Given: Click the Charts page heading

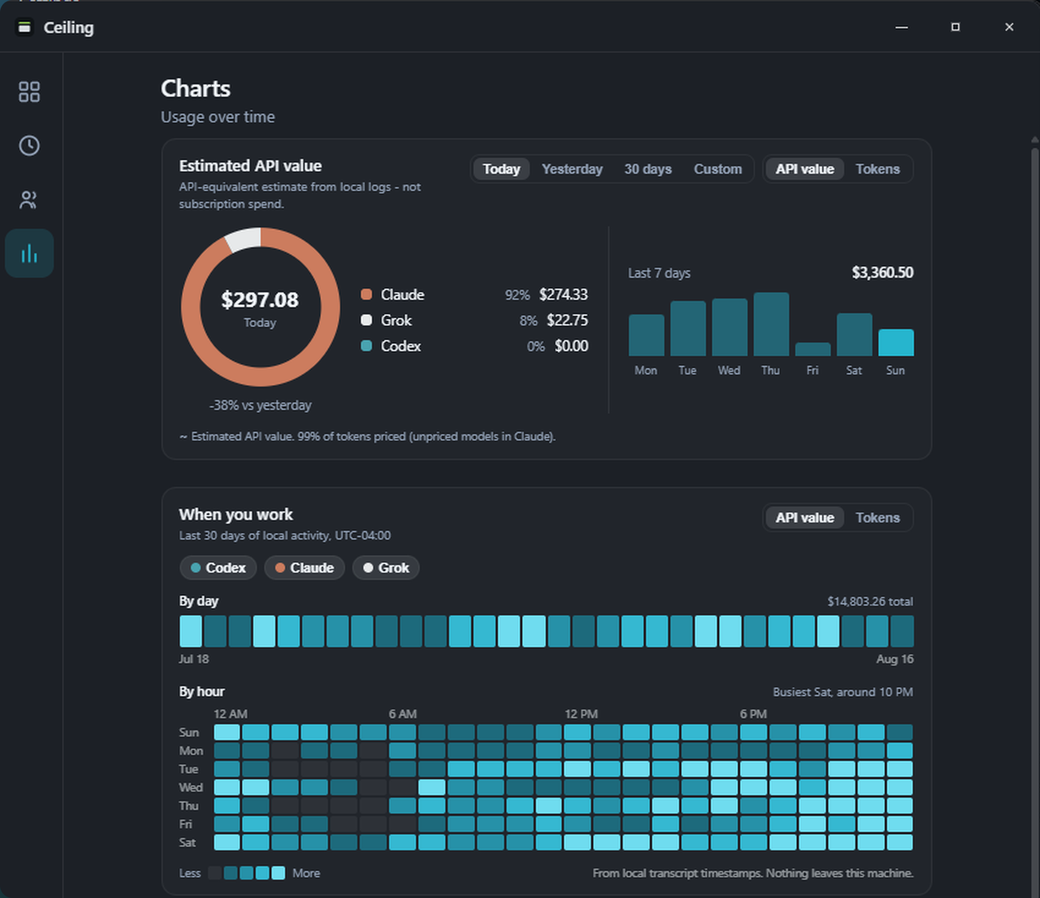Looking at the screenshot, I should coord(196,89).
